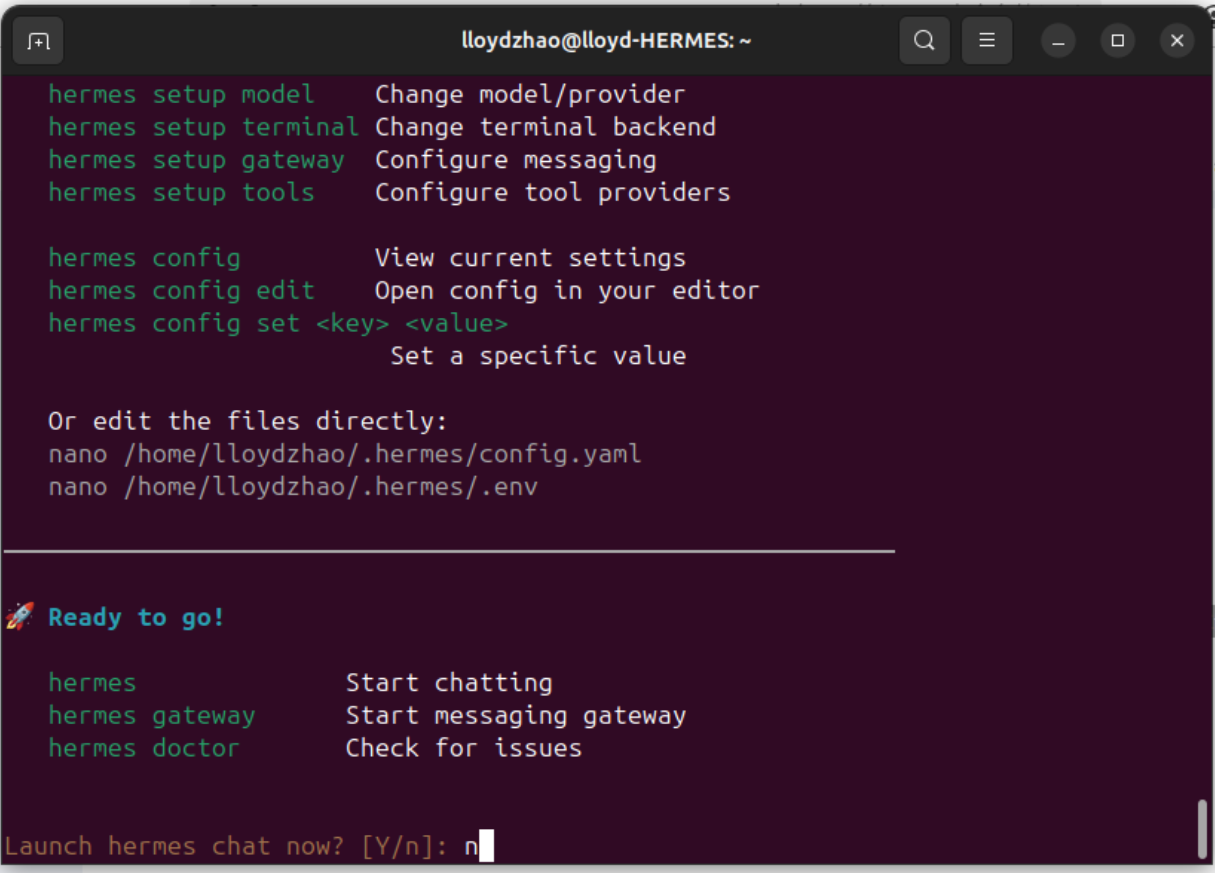Click the nano config.yaml path line
This screenshot has height=873, width=1215.
click(345, 454)
